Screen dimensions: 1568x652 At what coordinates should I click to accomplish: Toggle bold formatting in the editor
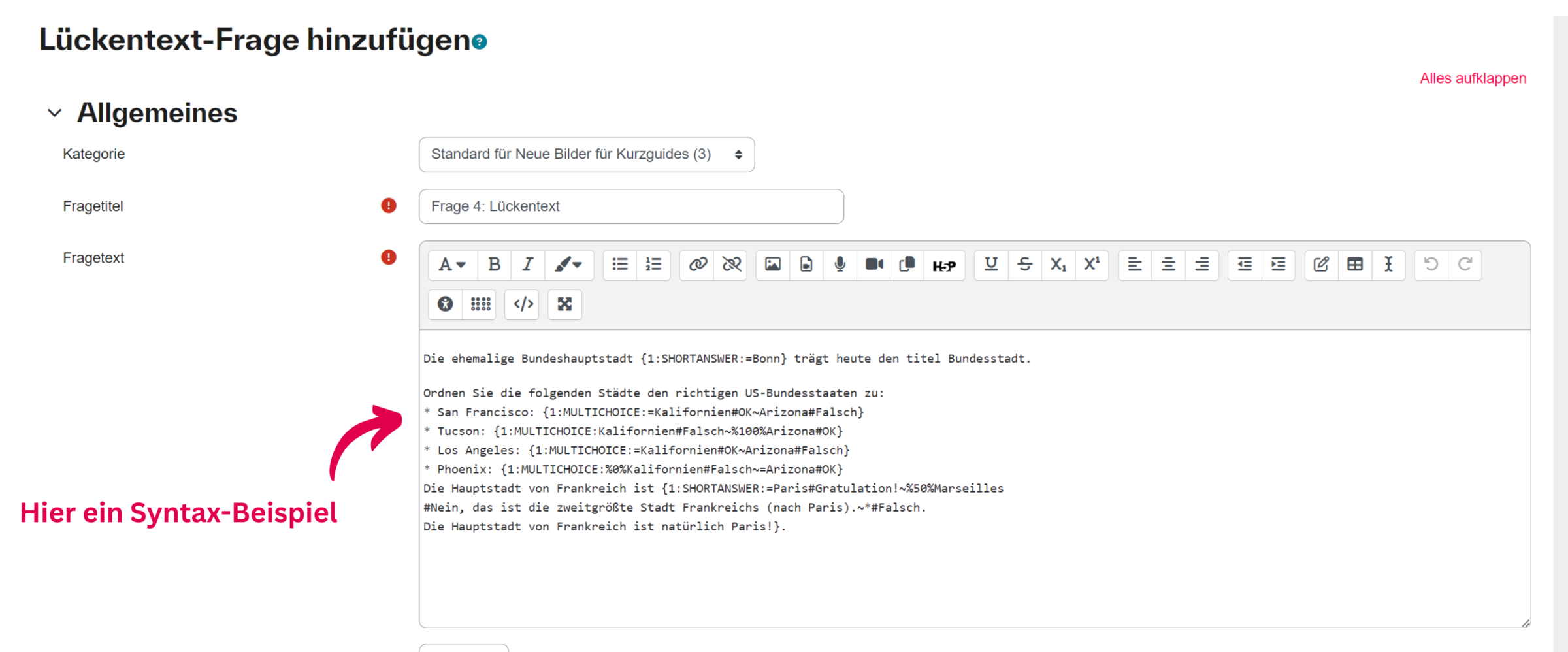pos(494,265)
